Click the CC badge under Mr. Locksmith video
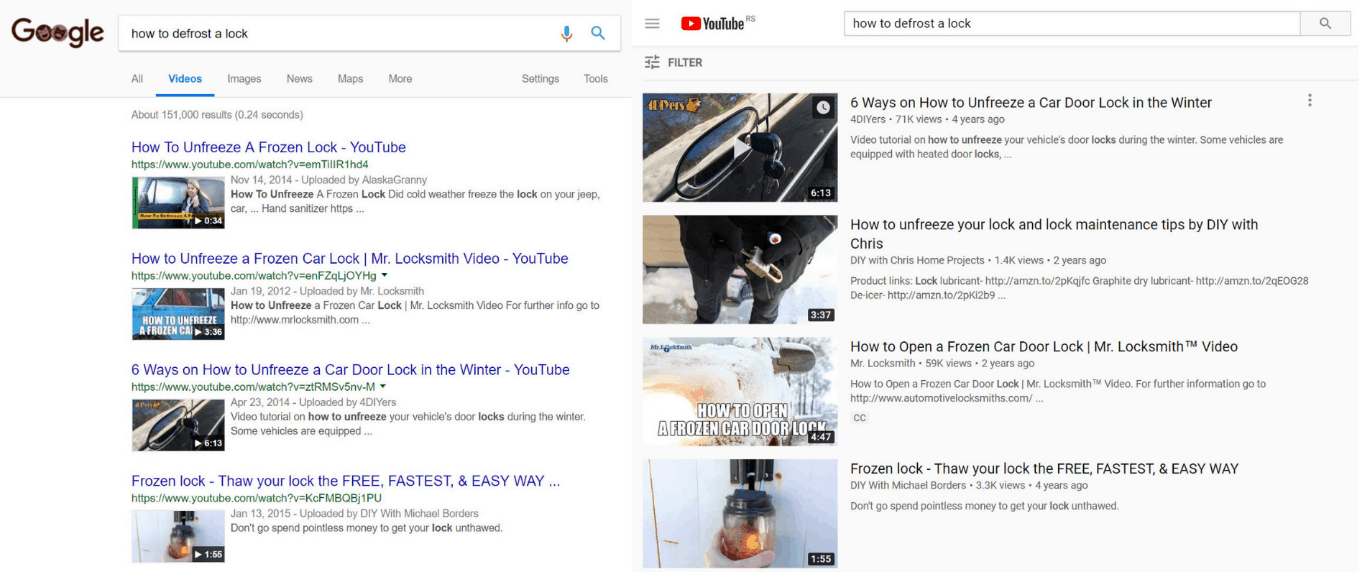Viewport: 1369px width, 583px height. click(860, 418)
